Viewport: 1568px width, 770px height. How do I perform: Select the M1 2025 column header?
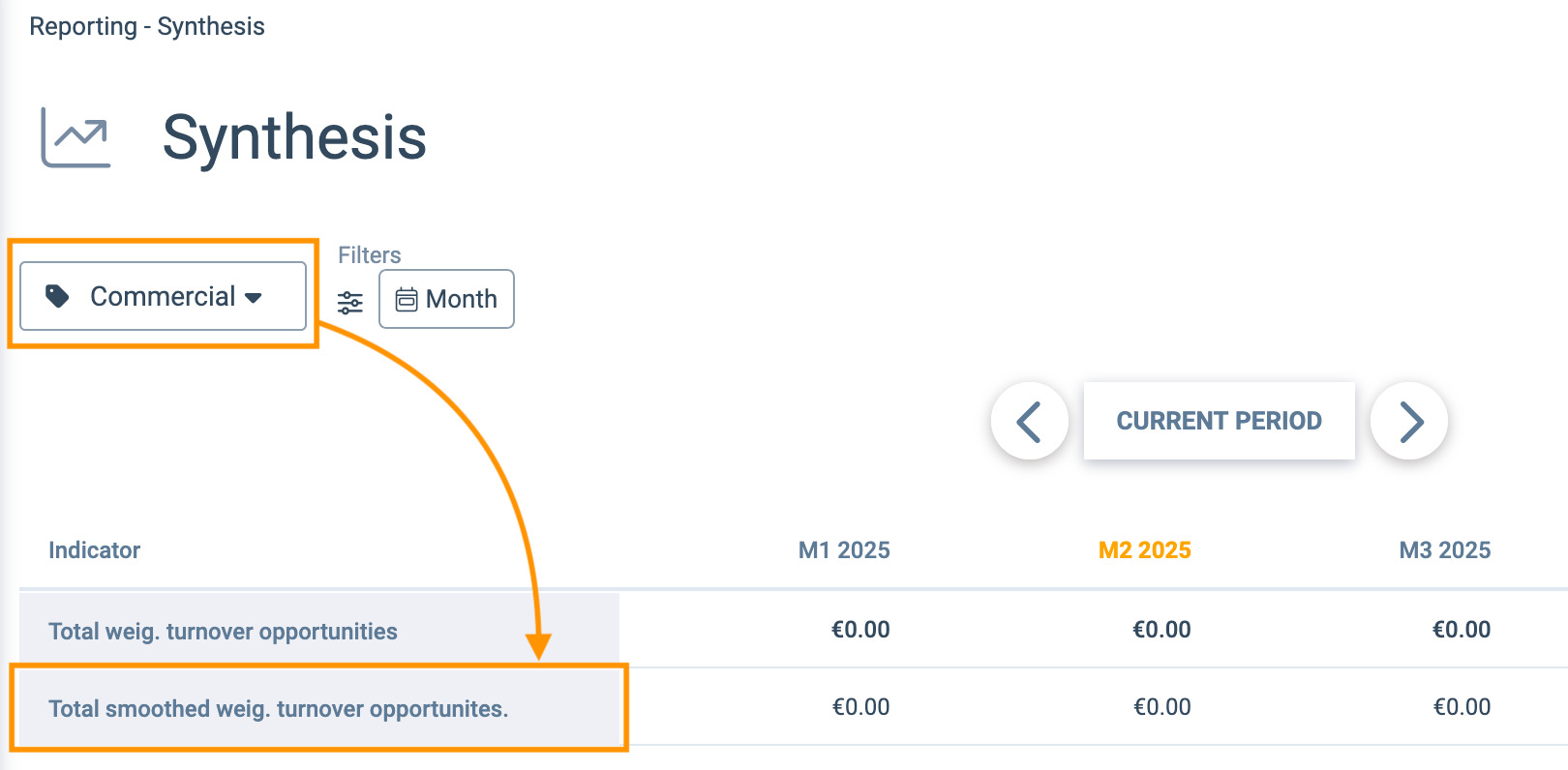point(844,550)
